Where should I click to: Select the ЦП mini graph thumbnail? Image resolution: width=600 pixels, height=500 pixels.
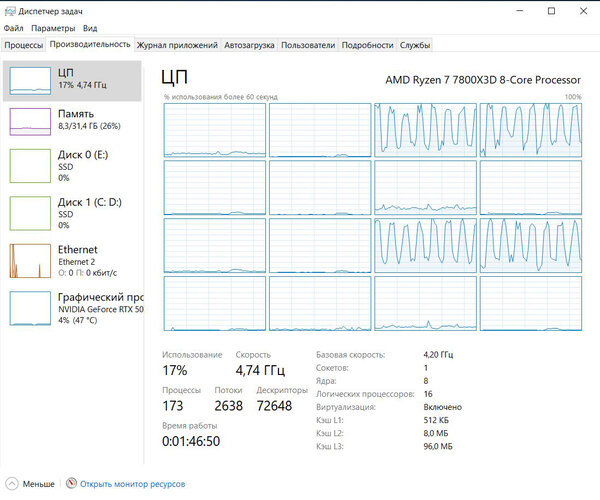point(30,81)
